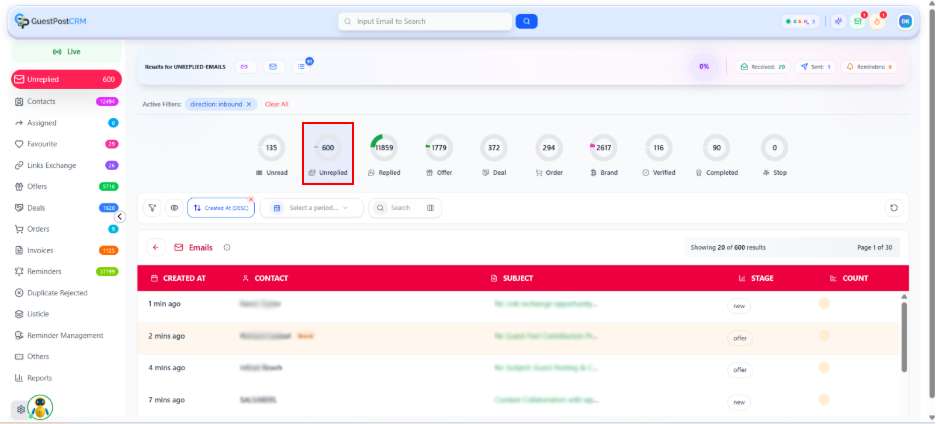Open the green mail notifications icon
Viewport: 936px width, 424px height.
(x=858, y=21)
